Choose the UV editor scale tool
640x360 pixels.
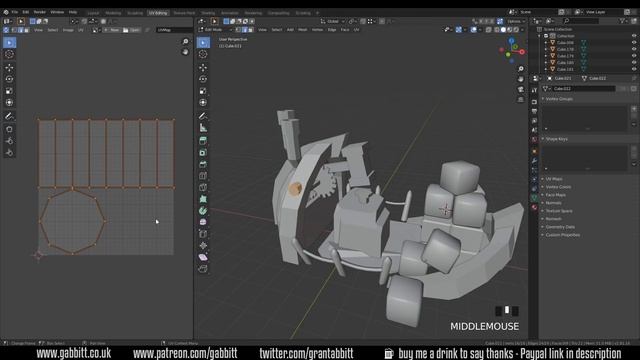tap(9, 91)
